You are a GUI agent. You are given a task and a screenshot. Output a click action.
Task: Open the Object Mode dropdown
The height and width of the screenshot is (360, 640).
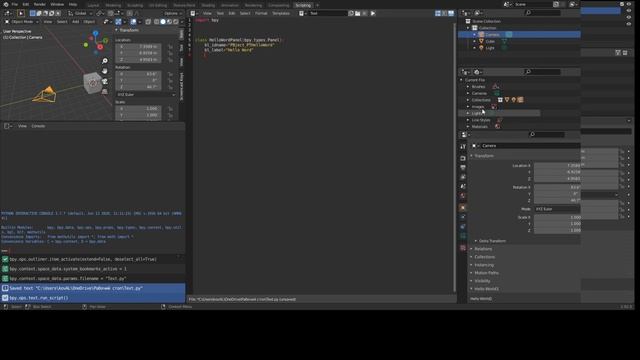point(21,22)
